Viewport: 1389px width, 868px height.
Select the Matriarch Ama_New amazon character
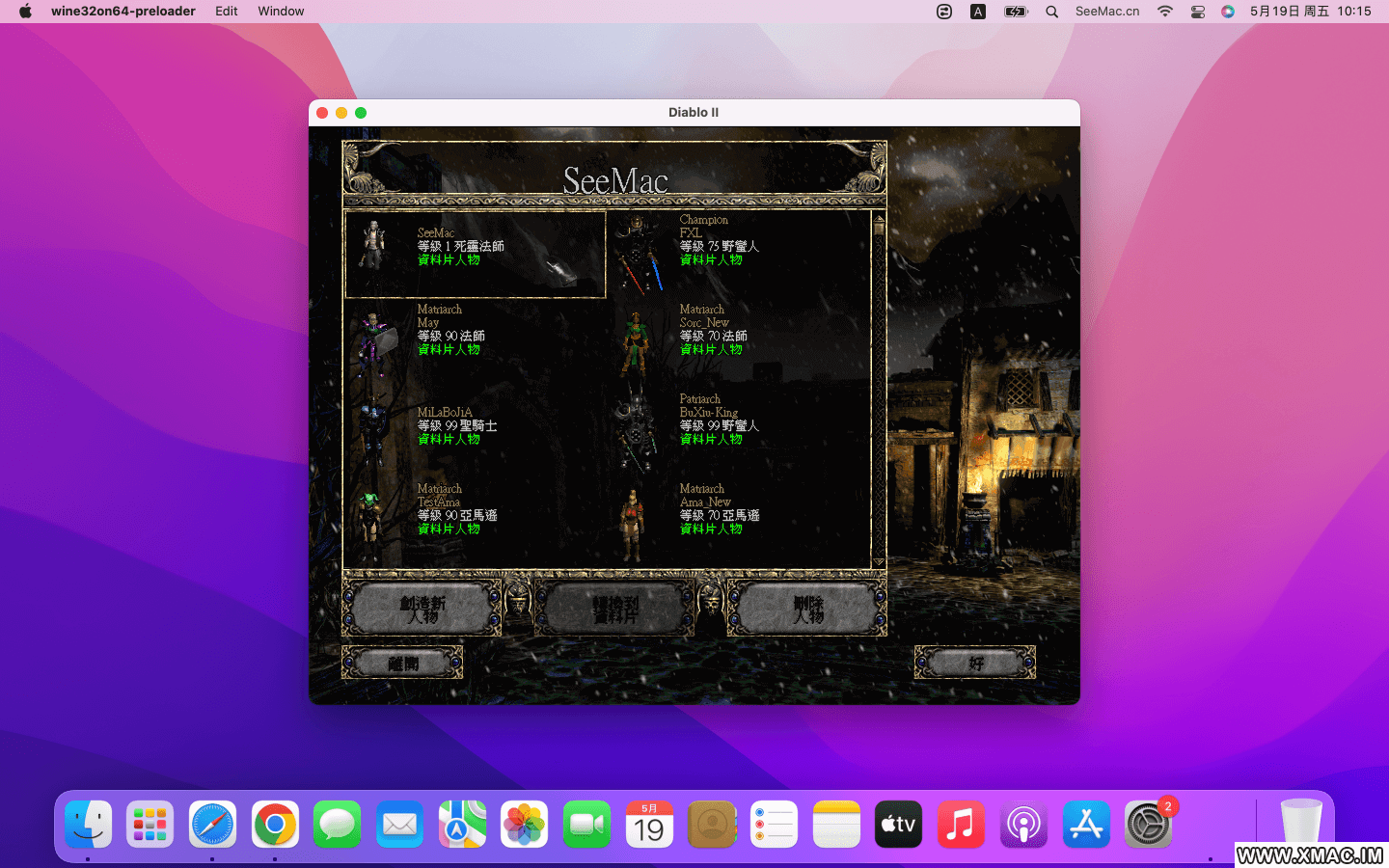[738, 523]
